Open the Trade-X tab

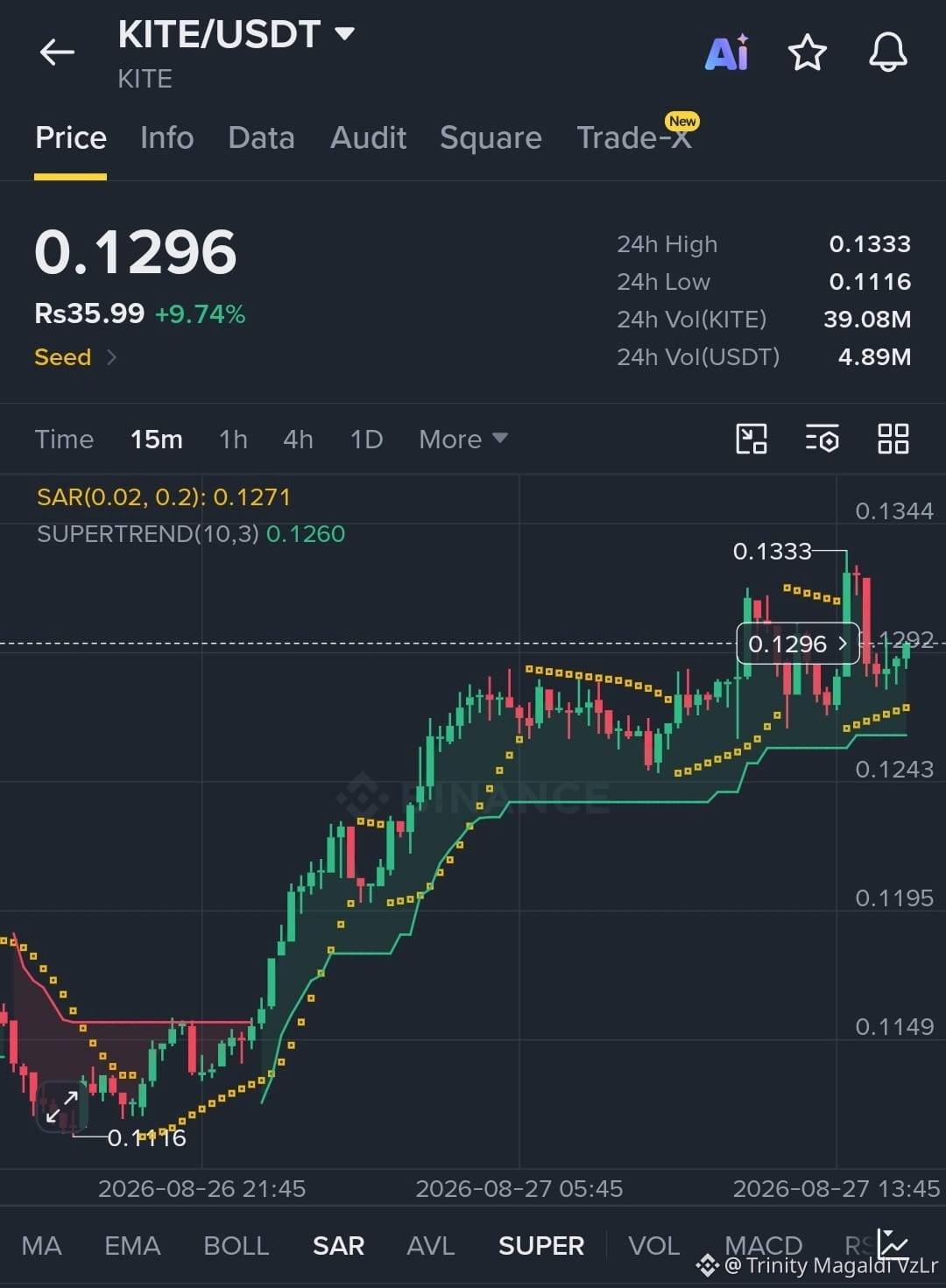(x=634, y=137)
